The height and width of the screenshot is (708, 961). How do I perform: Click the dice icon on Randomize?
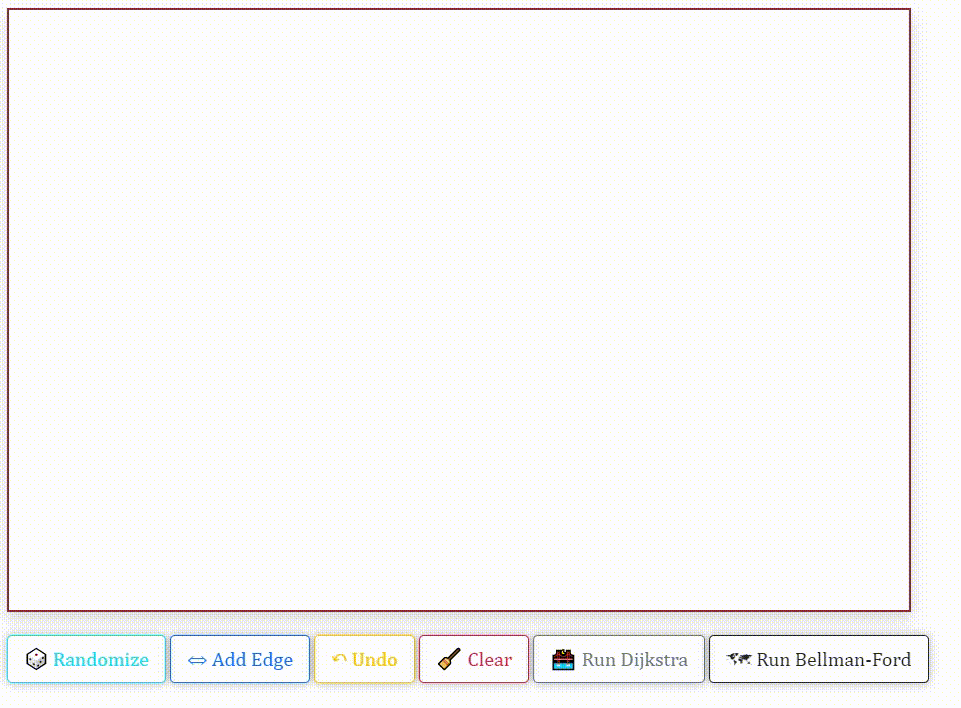click(36, 660)
